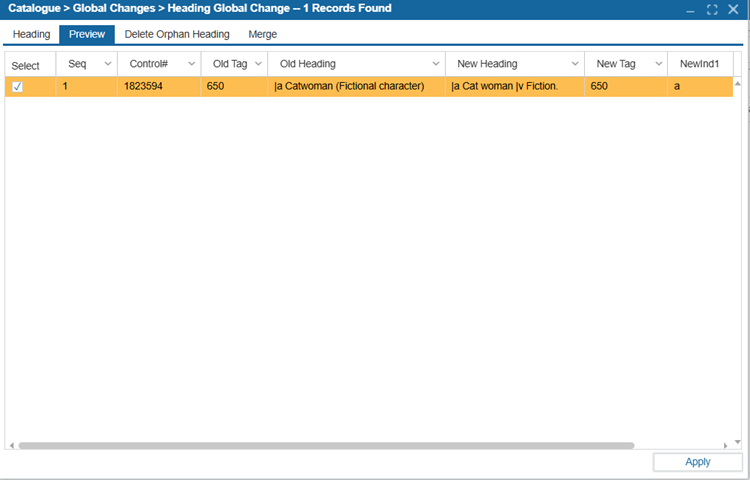This screenshot has width=750, height=480.
Task: Select the Preview tab
Action: [87, 34]
